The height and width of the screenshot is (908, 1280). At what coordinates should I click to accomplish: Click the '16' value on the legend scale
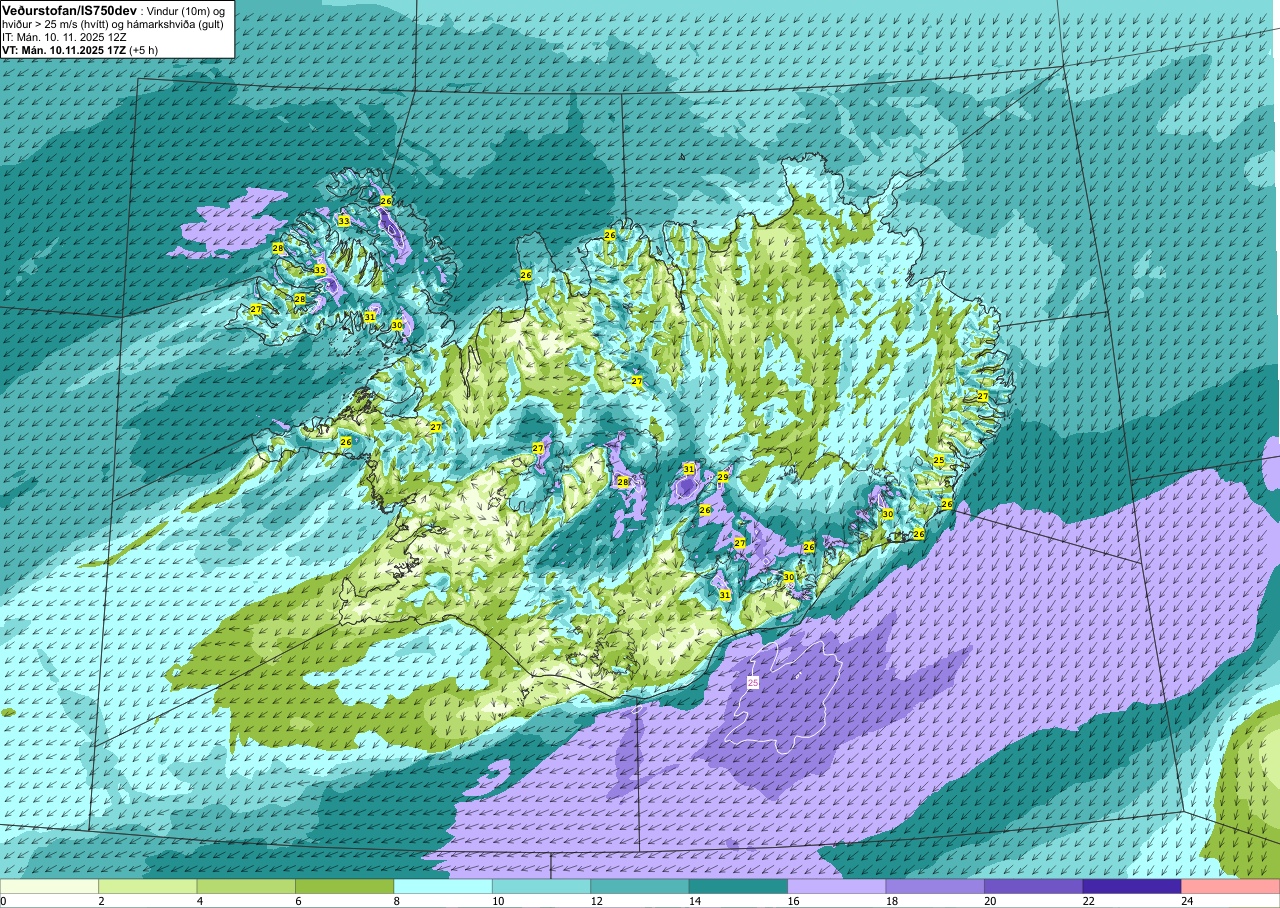[x=792, y=901]
